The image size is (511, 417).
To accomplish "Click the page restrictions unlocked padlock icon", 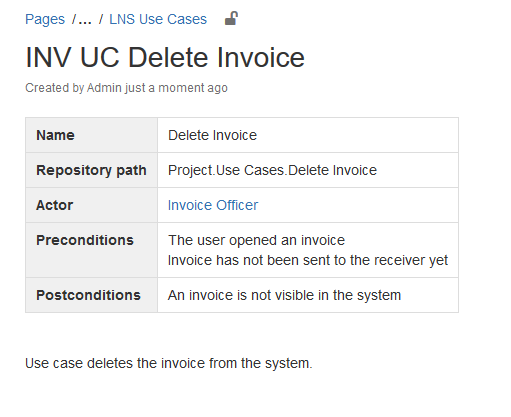I will 231,19.
